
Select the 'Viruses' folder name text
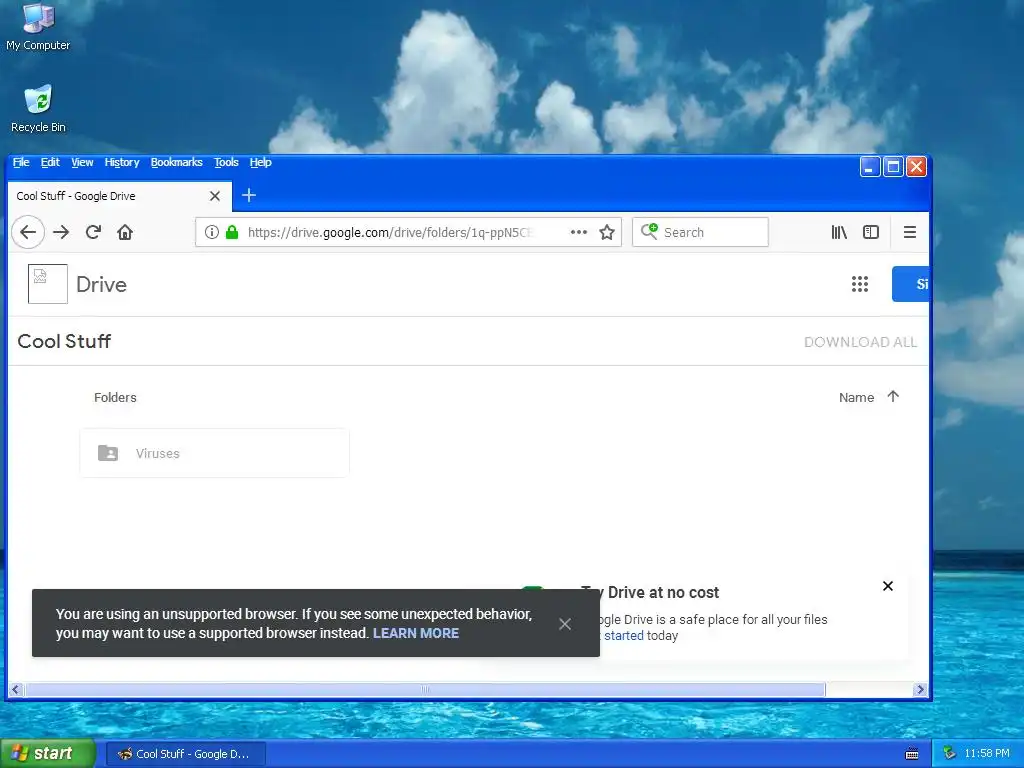[157, 453]
